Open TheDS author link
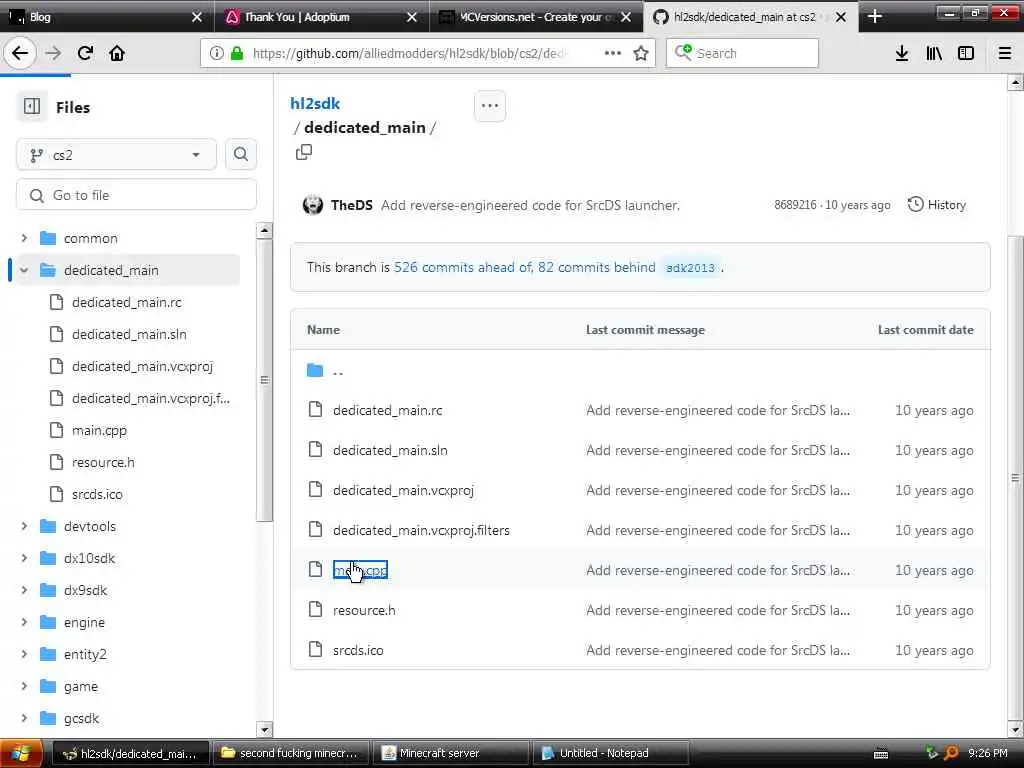Viewport: 1024px width, 768px height. click(x=351, y=205)
